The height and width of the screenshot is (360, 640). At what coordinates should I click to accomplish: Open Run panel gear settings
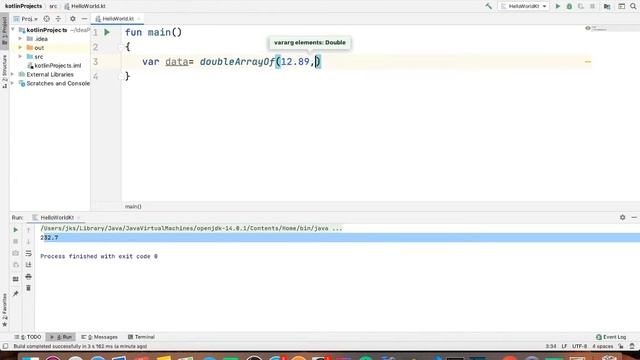coord(622,218)
